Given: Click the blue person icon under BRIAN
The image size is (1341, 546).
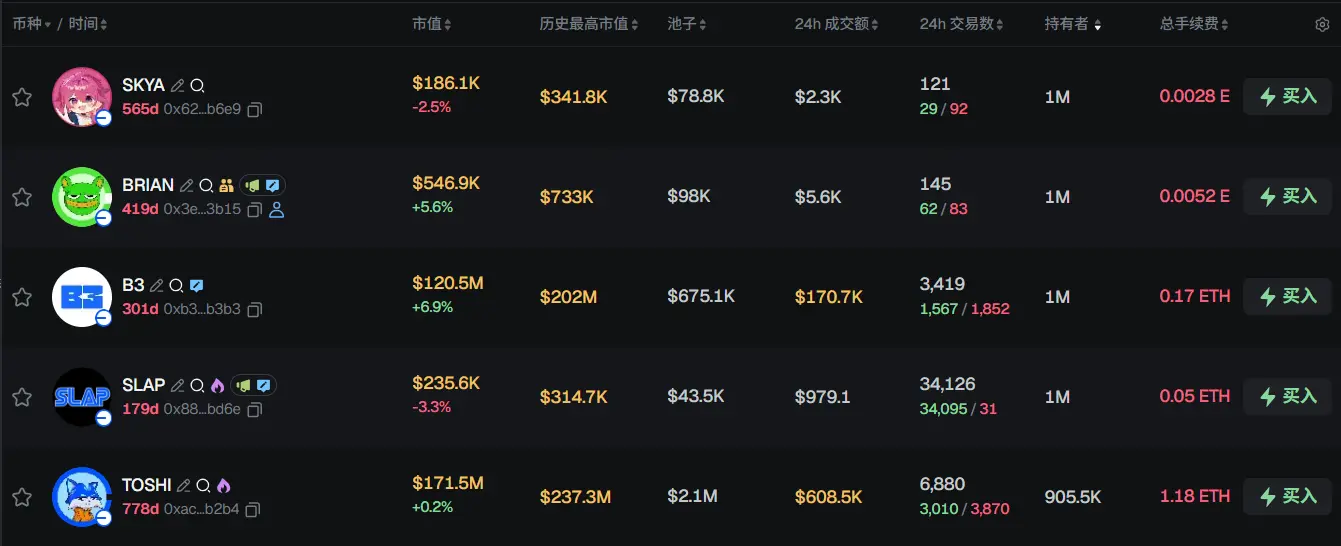Looking at the screenshot, I should pyautogui.click(x=277, y=210).
